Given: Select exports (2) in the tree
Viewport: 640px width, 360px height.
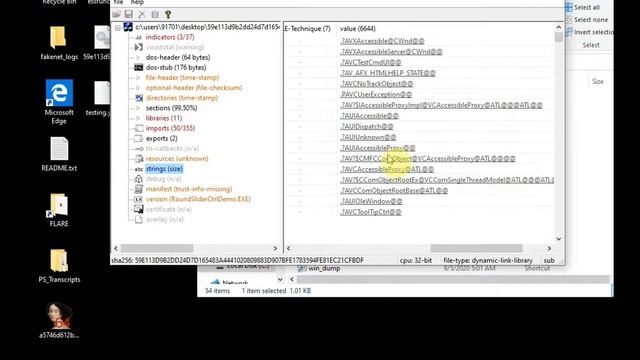Looking at the screenshot, I should [162, 138].
